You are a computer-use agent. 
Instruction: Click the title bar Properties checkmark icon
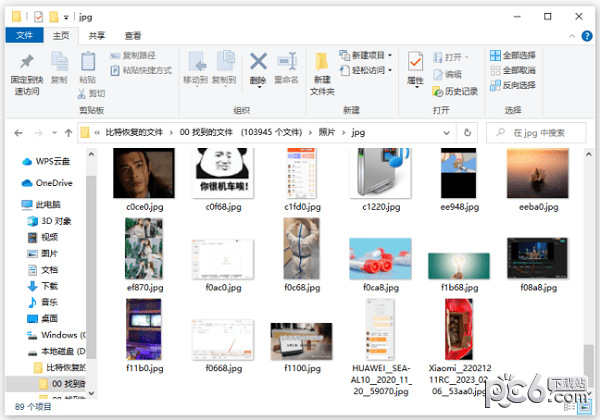pos(38,17)
